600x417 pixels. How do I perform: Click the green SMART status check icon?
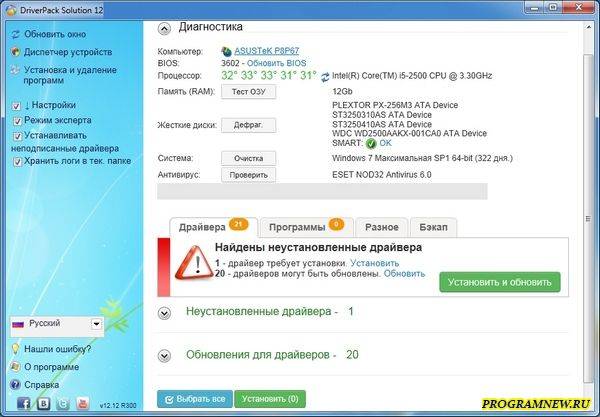[371, 143]
